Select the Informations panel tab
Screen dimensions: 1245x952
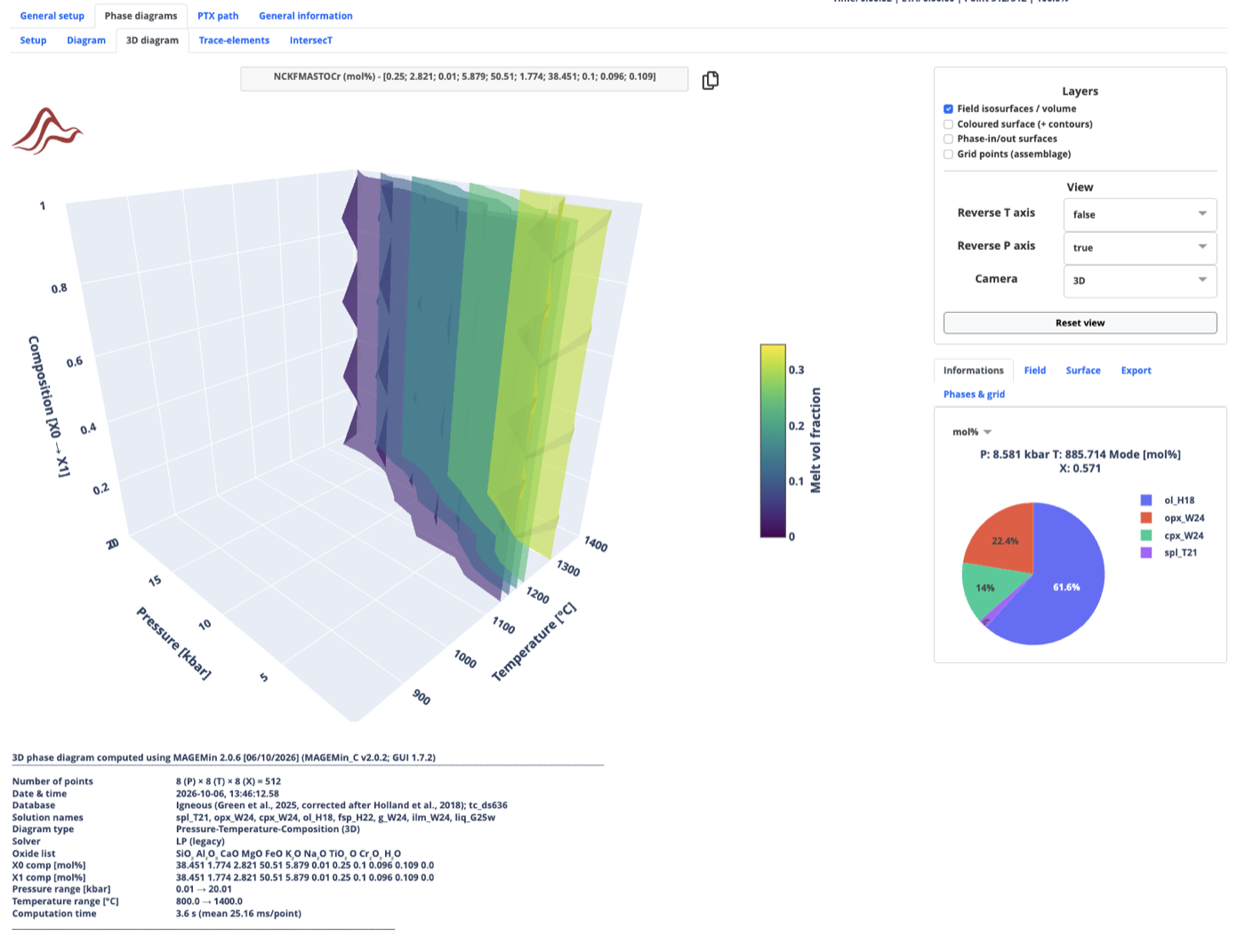point(973,371)
